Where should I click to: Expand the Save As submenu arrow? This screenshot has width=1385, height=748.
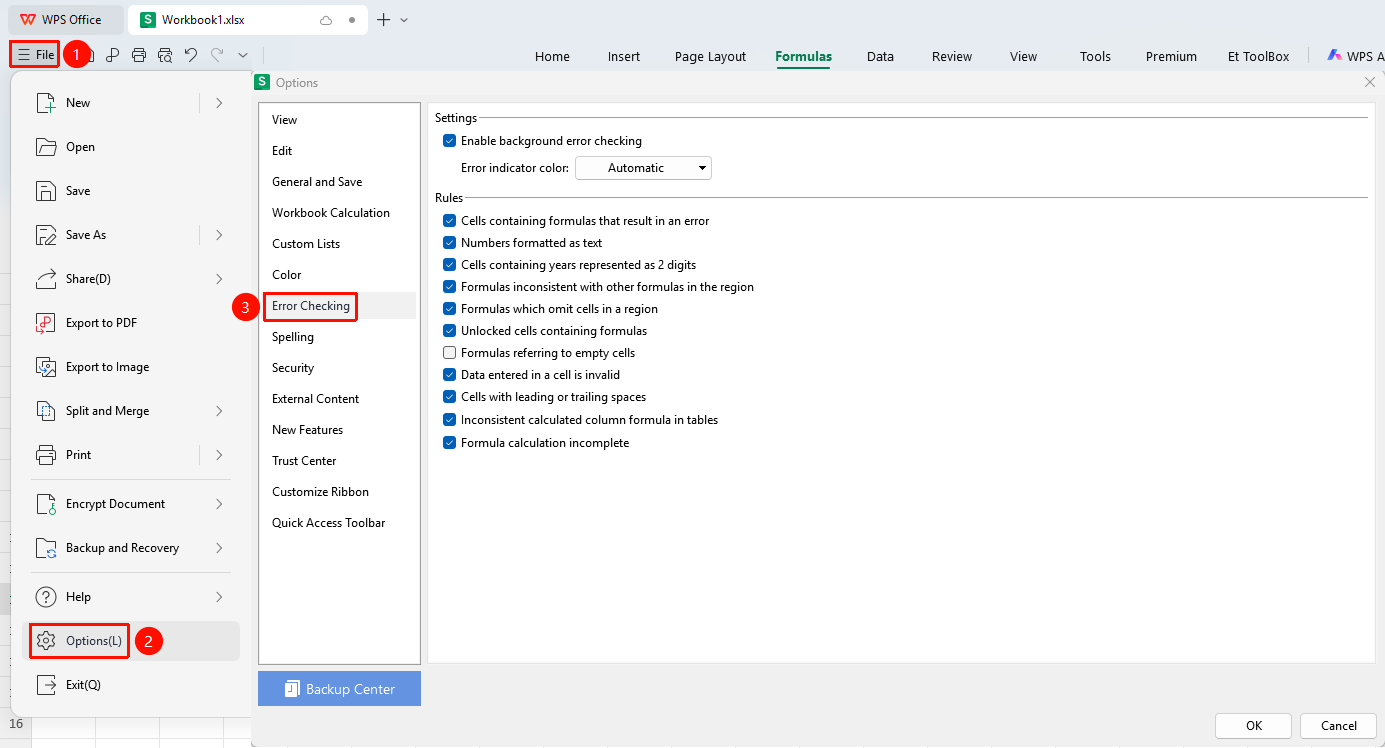(219, 235)
